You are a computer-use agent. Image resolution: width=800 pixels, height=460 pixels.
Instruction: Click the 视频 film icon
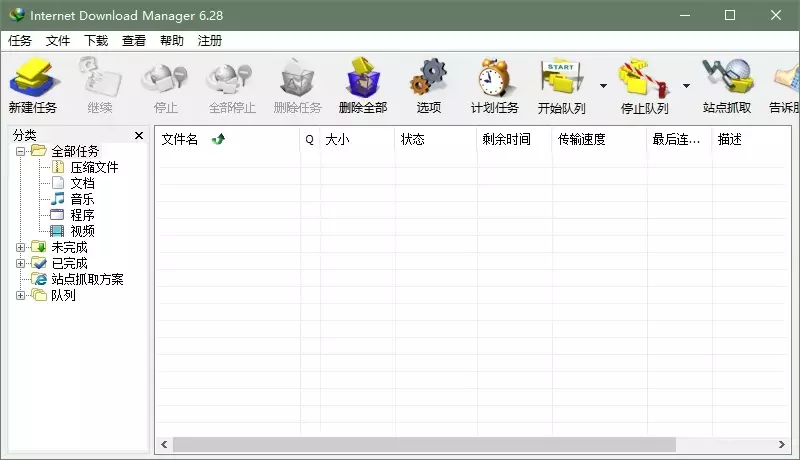(x=57, y=232)
